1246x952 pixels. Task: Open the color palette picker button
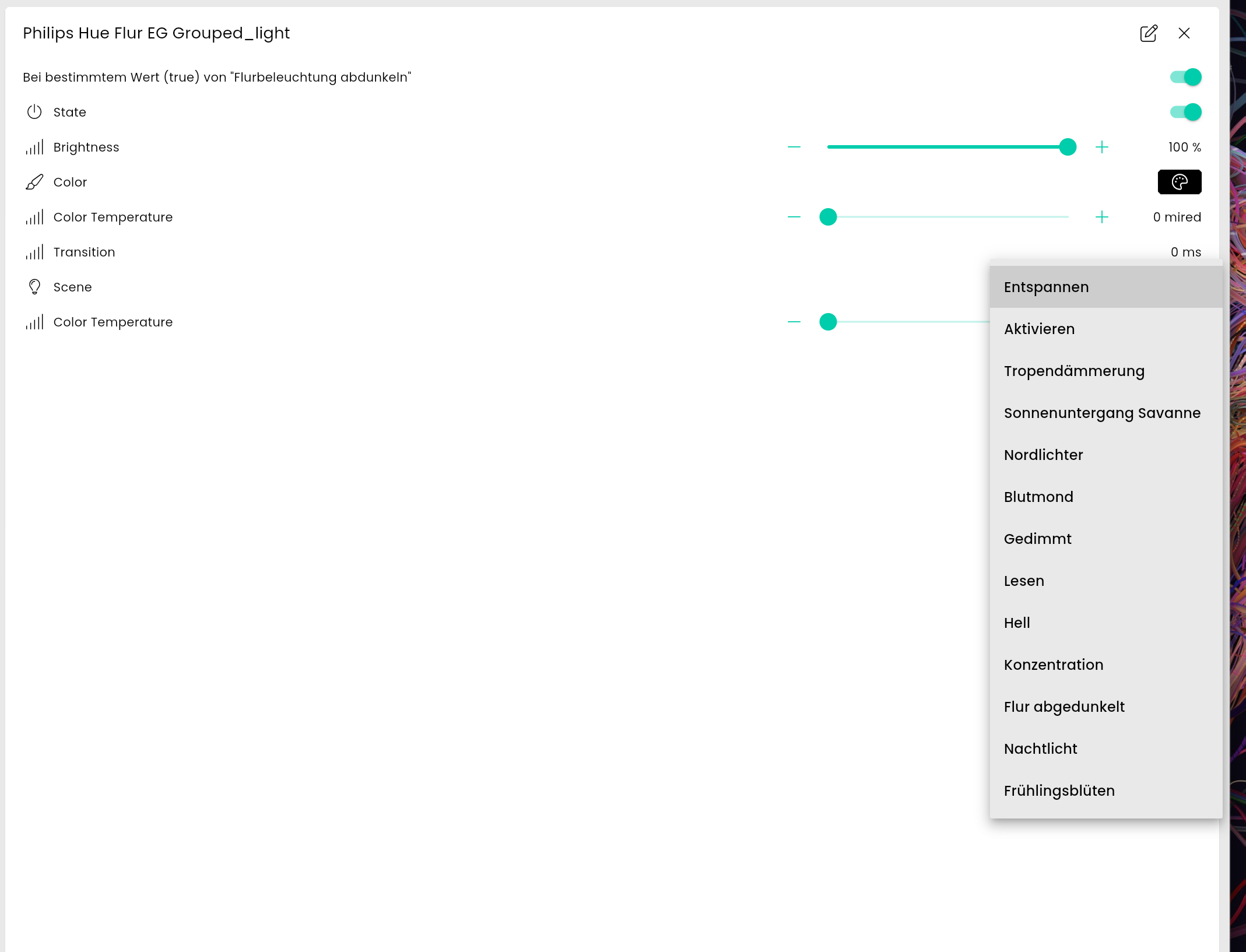tap(1179, 182)
